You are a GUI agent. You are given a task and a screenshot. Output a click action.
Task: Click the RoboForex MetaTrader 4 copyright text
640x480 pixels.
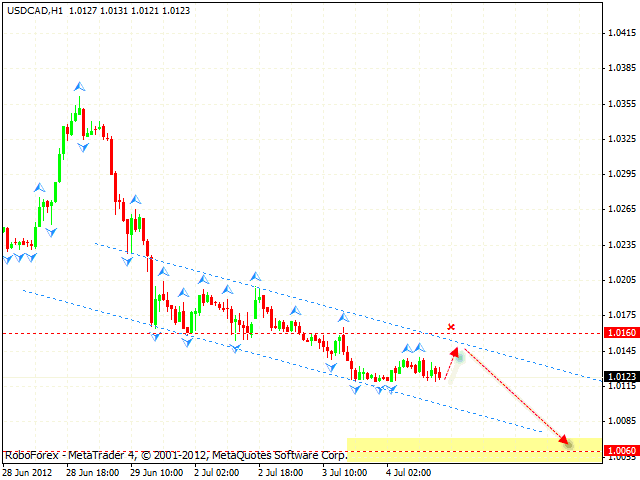pos(175,454)
